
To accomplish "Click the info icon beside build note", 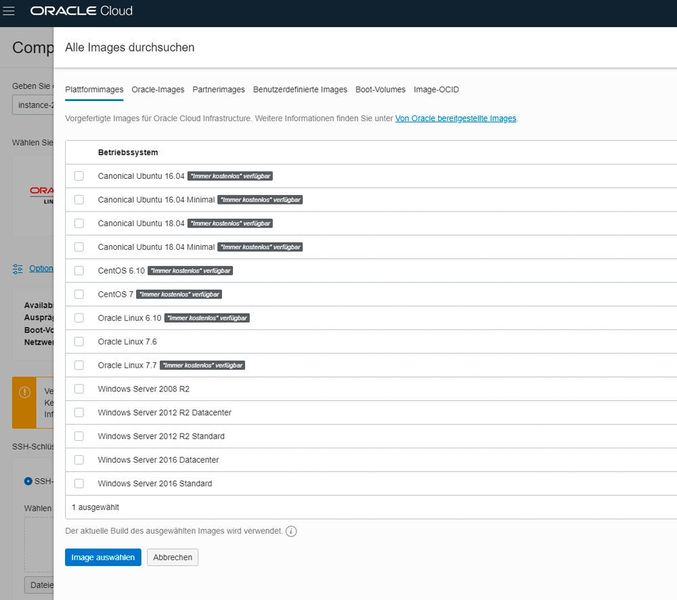I will [291, 531].
